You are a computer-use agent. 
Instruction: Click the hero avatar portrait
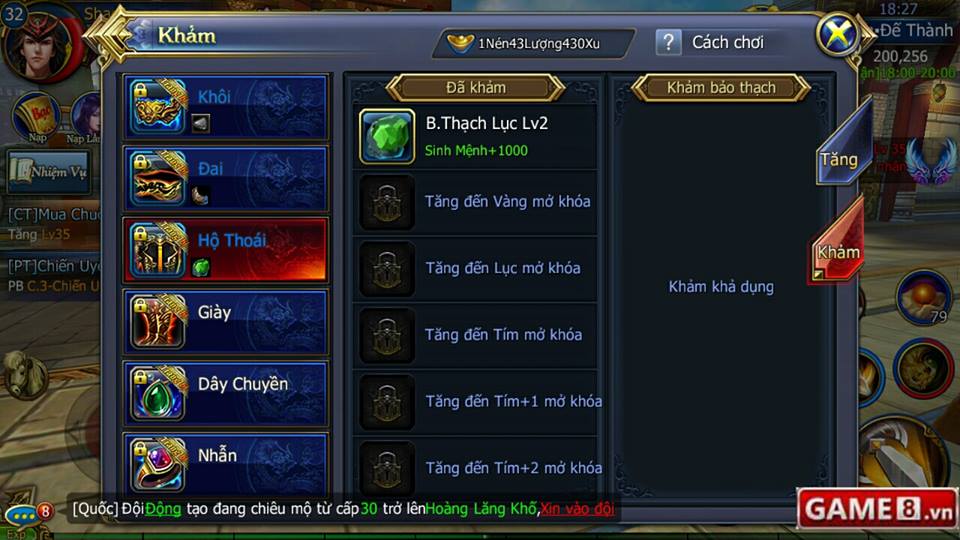[x=40, y=45]
